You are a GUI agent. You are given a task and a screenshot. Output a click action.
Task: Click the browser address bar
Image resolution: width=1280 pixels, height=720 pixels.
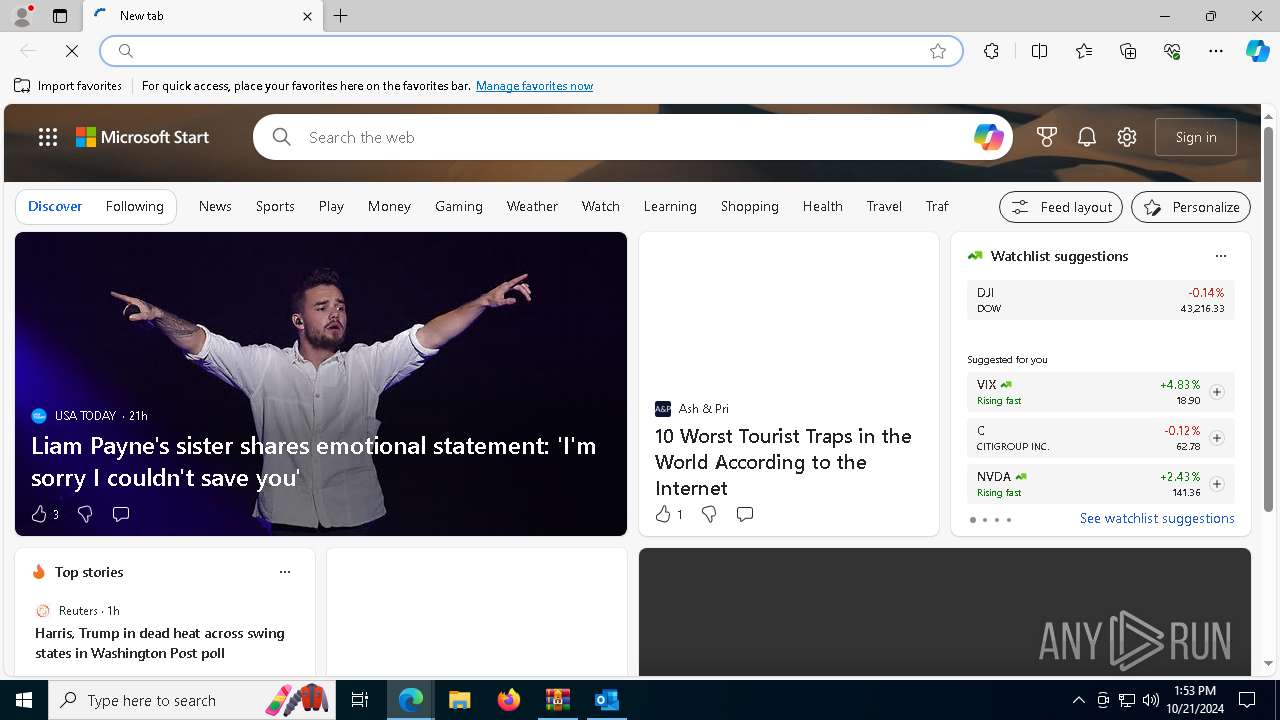tap(530, 51)
